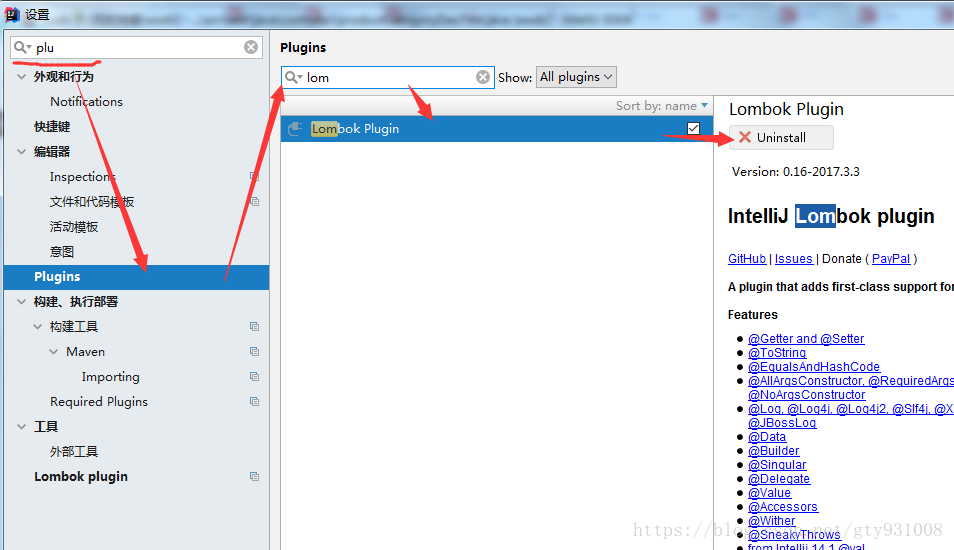The image size is (954, 550).
Task: Clear the settings search field text
Action: [251, 47]
